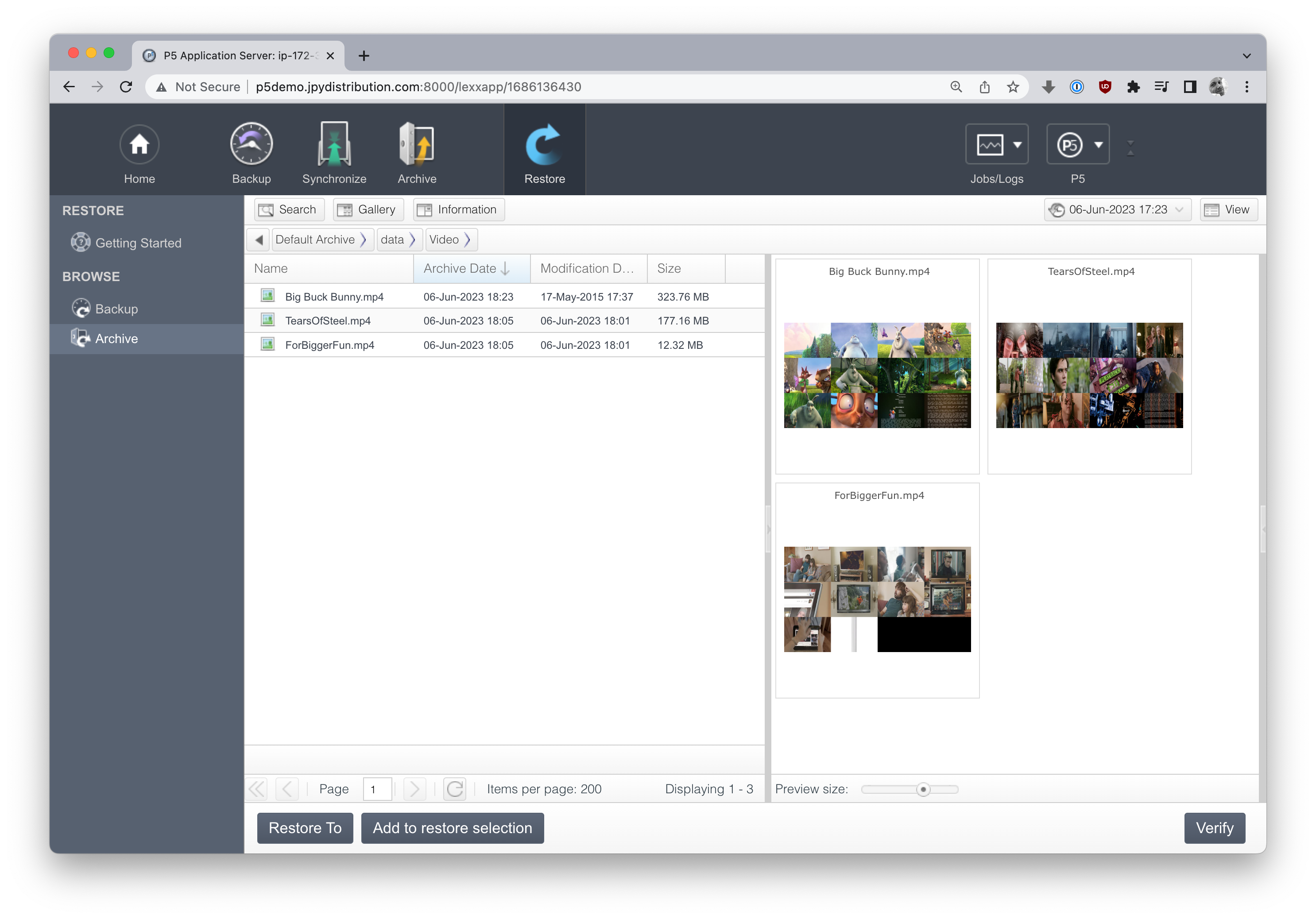The height and width of the screenshot is (919, 1316).
Task: Sort by Archive Date column
Action: coord(472,269)
